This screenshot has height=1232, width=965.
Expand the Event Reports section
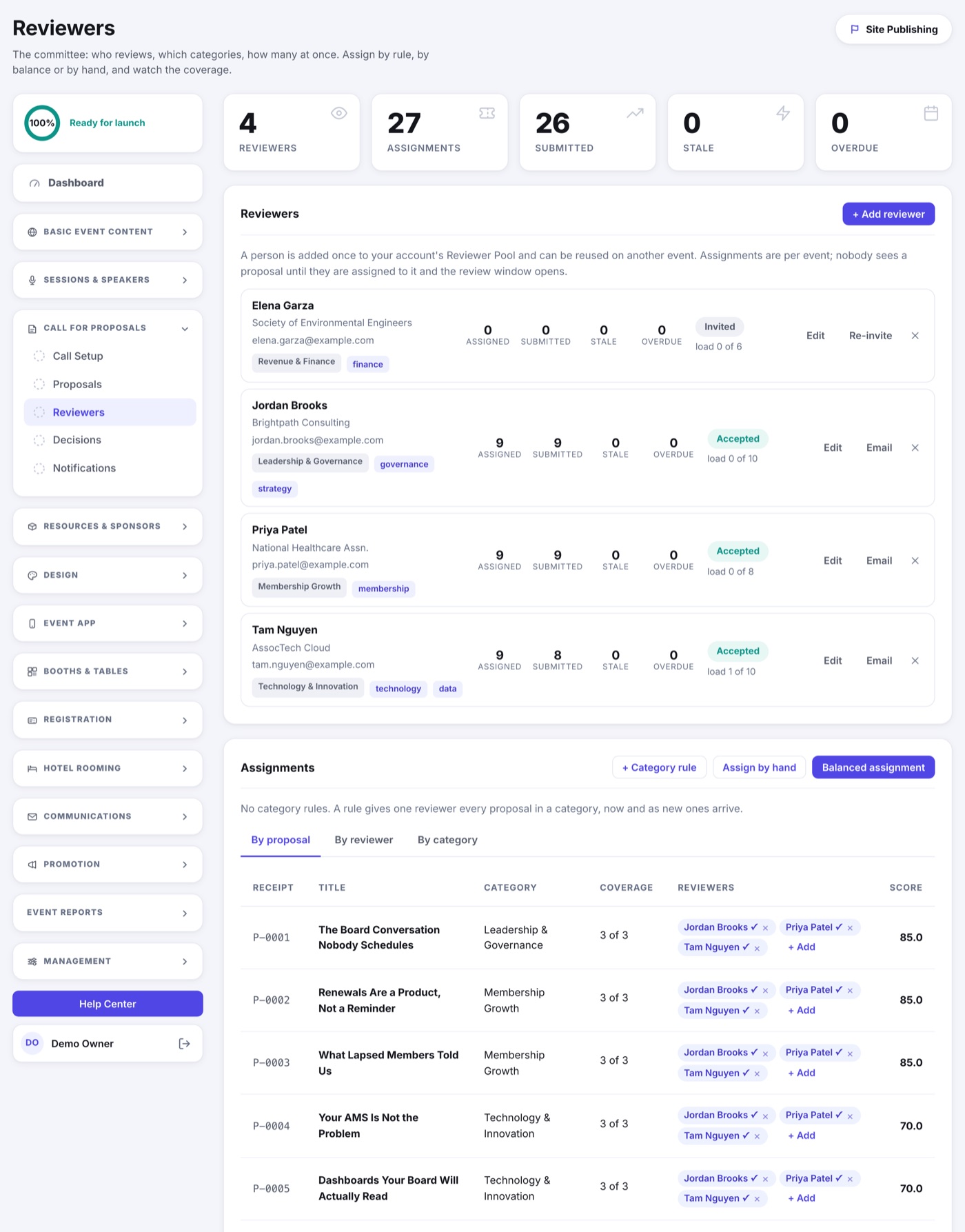pyautogui.click(x=108, y=913)
